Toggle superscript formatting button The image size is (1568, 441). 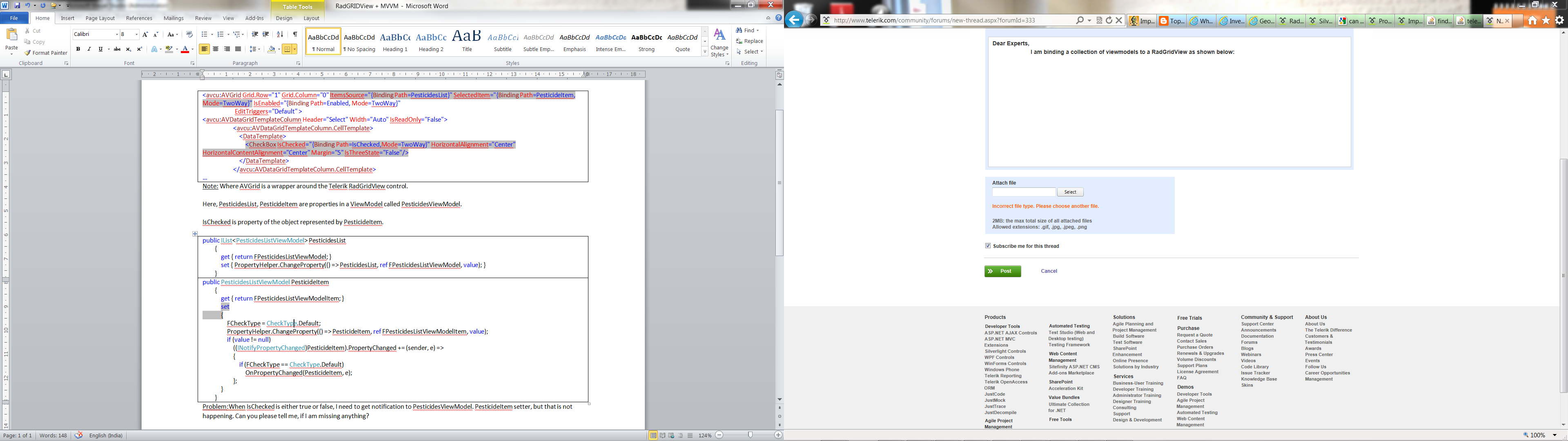(x=139, y=49)
